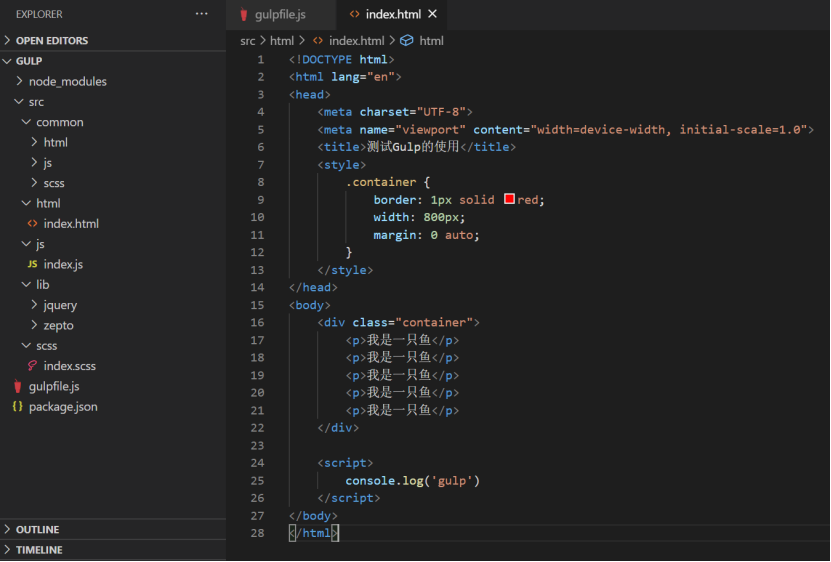Open the Explorer more actions ellipsis
Image resolution: width=831 pixels, height=562 pixels.
(201, 14)
